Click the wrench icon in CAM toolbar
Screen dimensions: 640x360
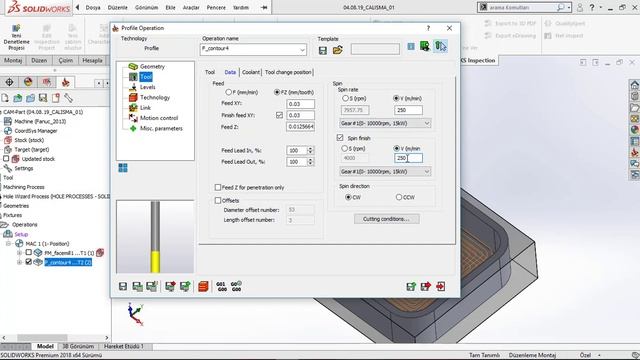(x=68, y=98)
